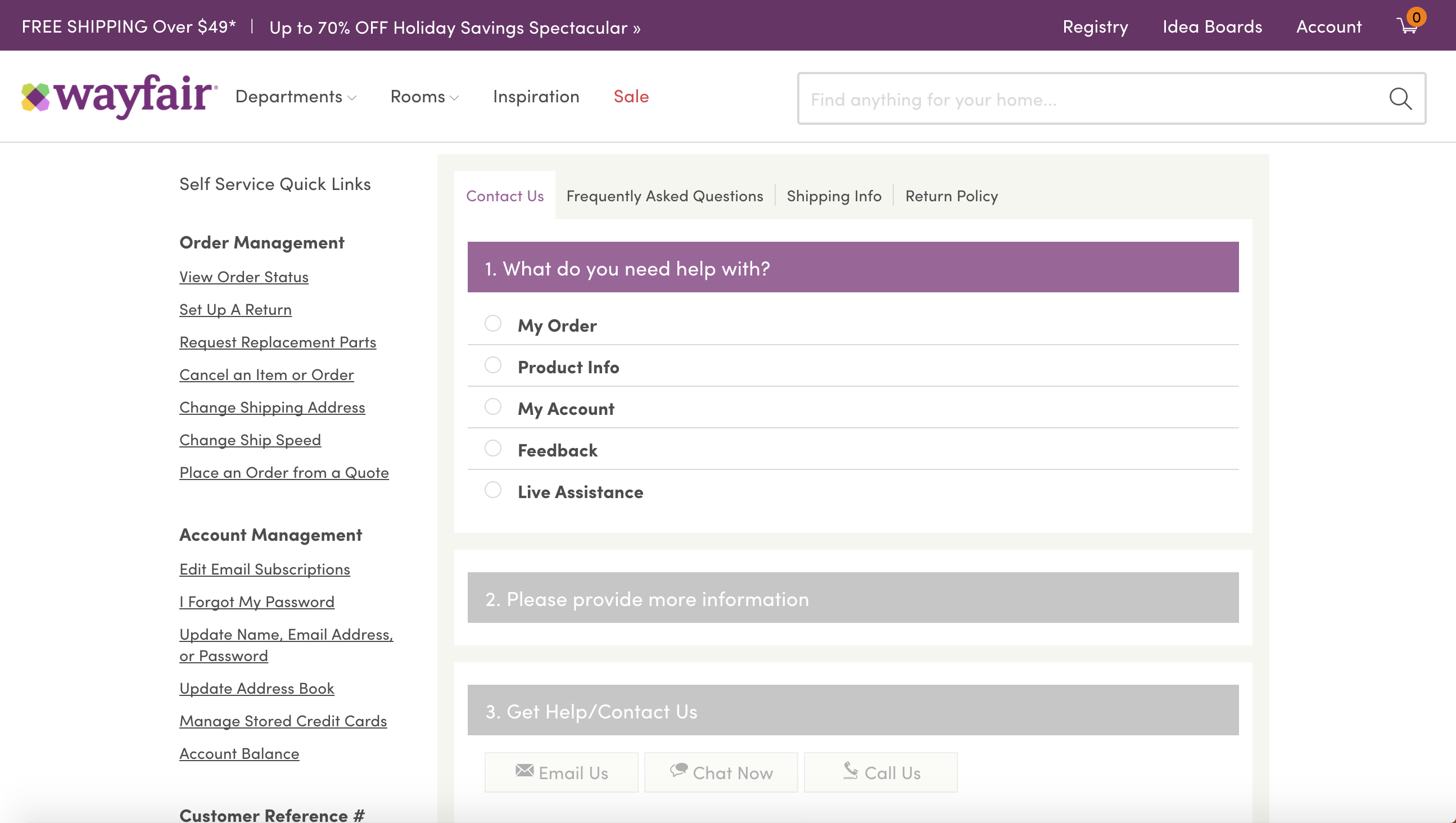Image resolution: width=1456 pixels, height=823 pixels.
Task: Click the Wayfair logo
Action: 119,96
